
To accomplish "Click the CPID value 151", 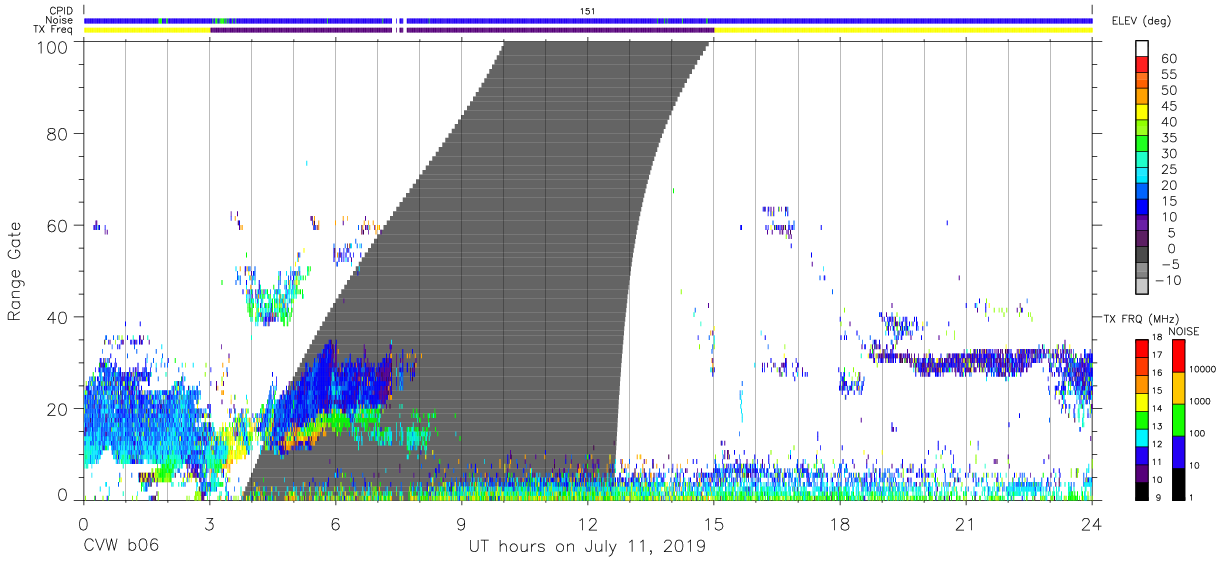I will [588, 10].
